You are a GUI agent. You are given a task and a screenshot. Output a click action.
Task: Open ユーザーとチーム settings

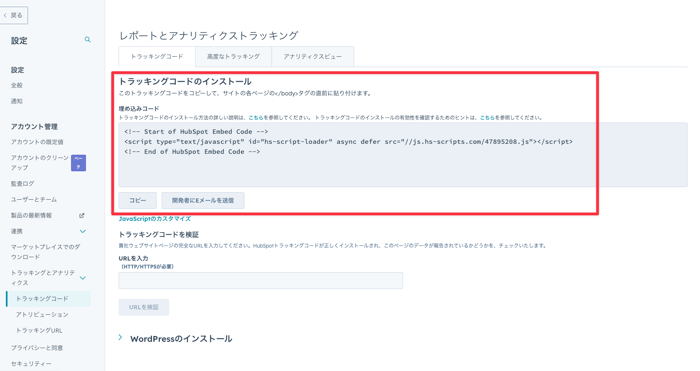pyautogui.click(x=34, y=200)
